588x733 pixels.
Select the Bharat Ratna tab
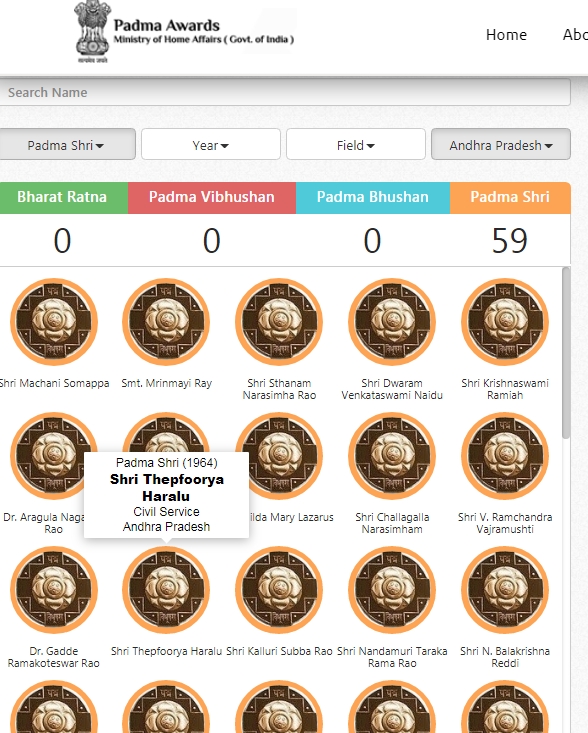[62, 197]
